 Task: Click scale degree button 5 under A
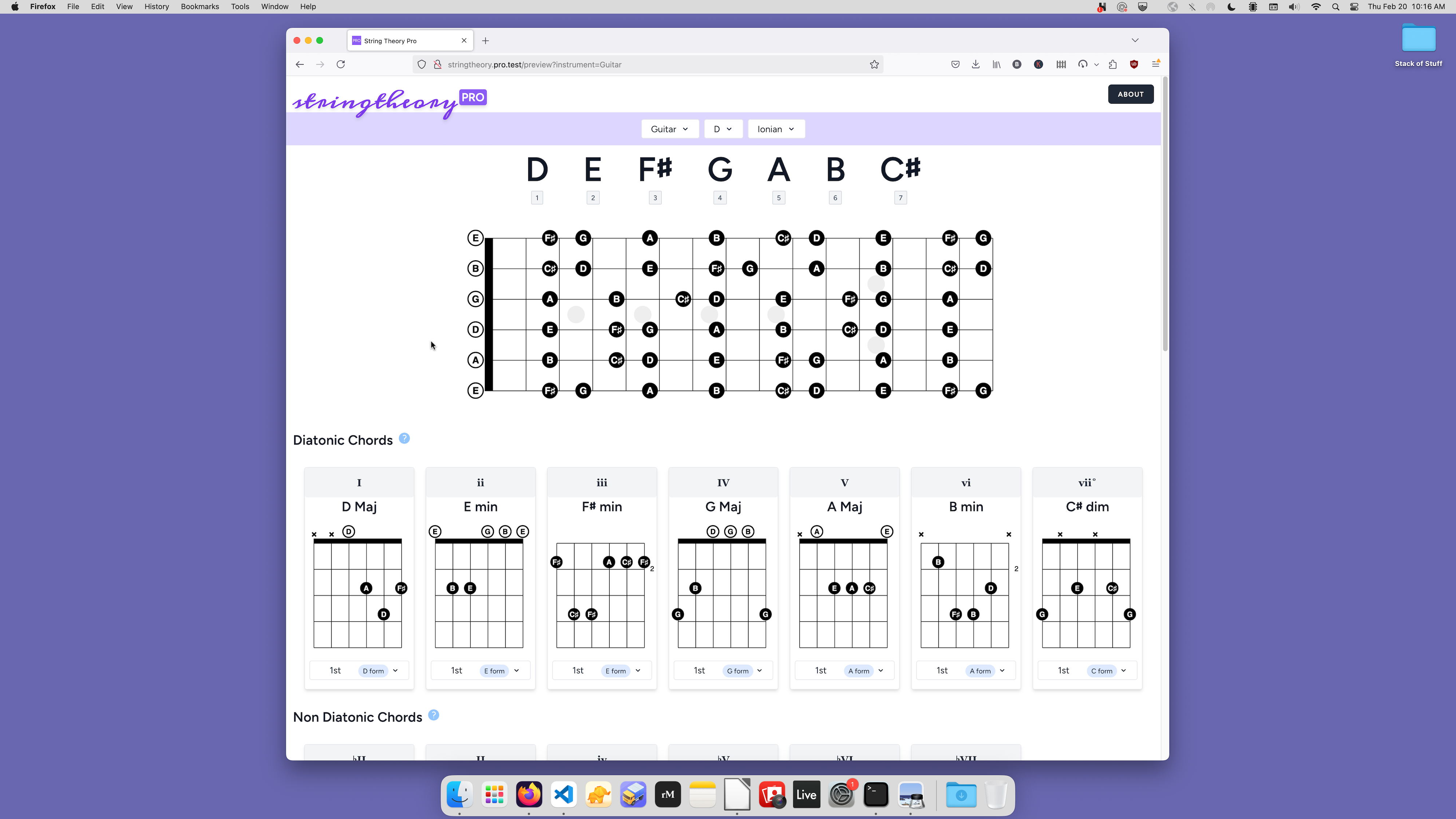pos(779,198)
